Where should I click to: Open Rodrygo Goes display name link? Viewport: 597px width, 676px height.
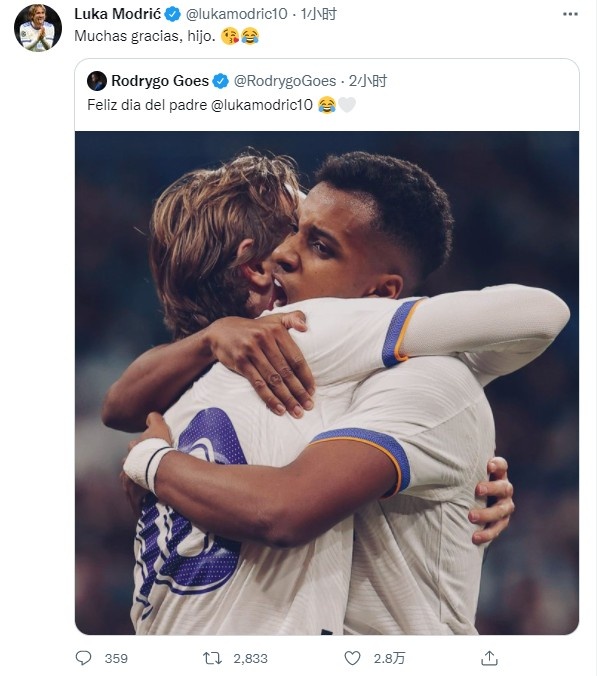tap(160, 81)
